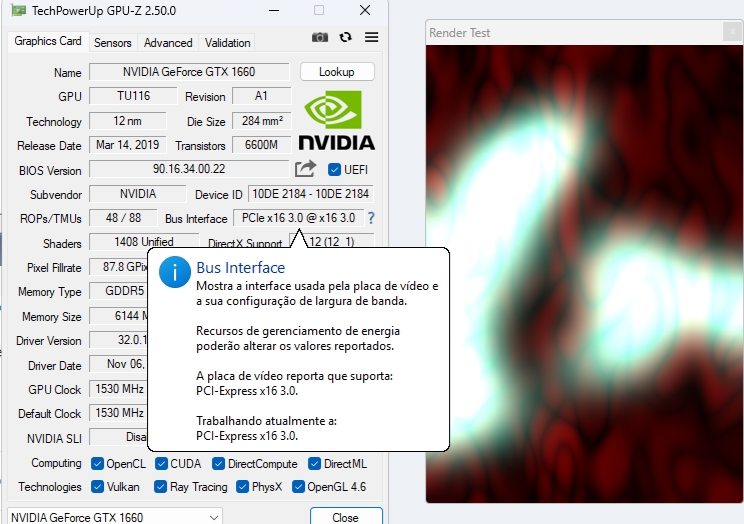Click the Release Date field Mar 14, 2019

(x=128, y=145)
